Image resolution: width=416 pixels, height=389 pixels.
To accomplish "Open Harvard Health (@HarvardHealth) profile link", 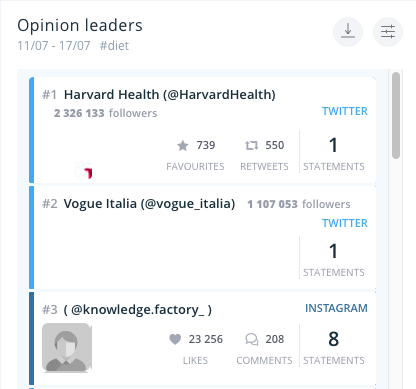I will (x=170, y=95).
